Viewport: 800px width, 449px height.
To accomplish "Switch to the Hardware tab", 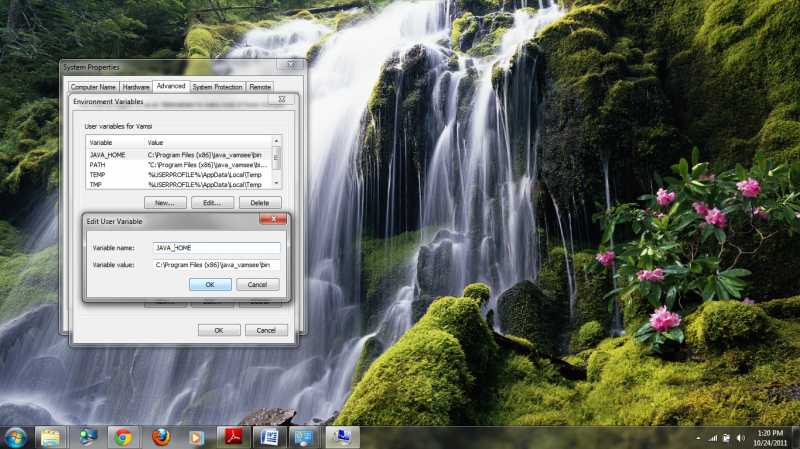I will [136, 87].
